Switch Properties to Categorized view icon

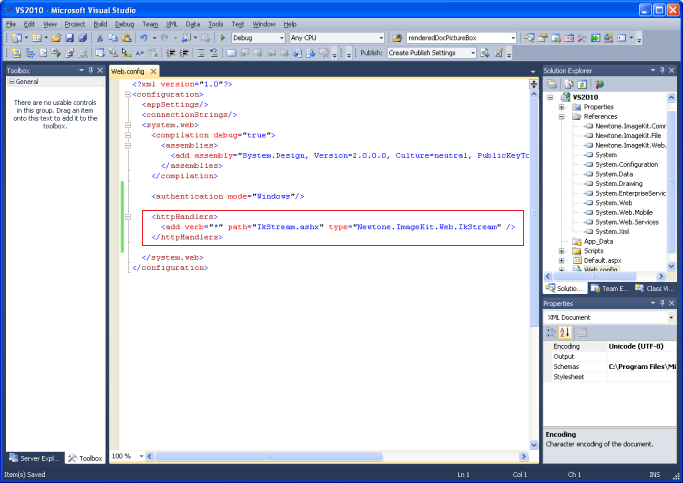pos(551,333)
